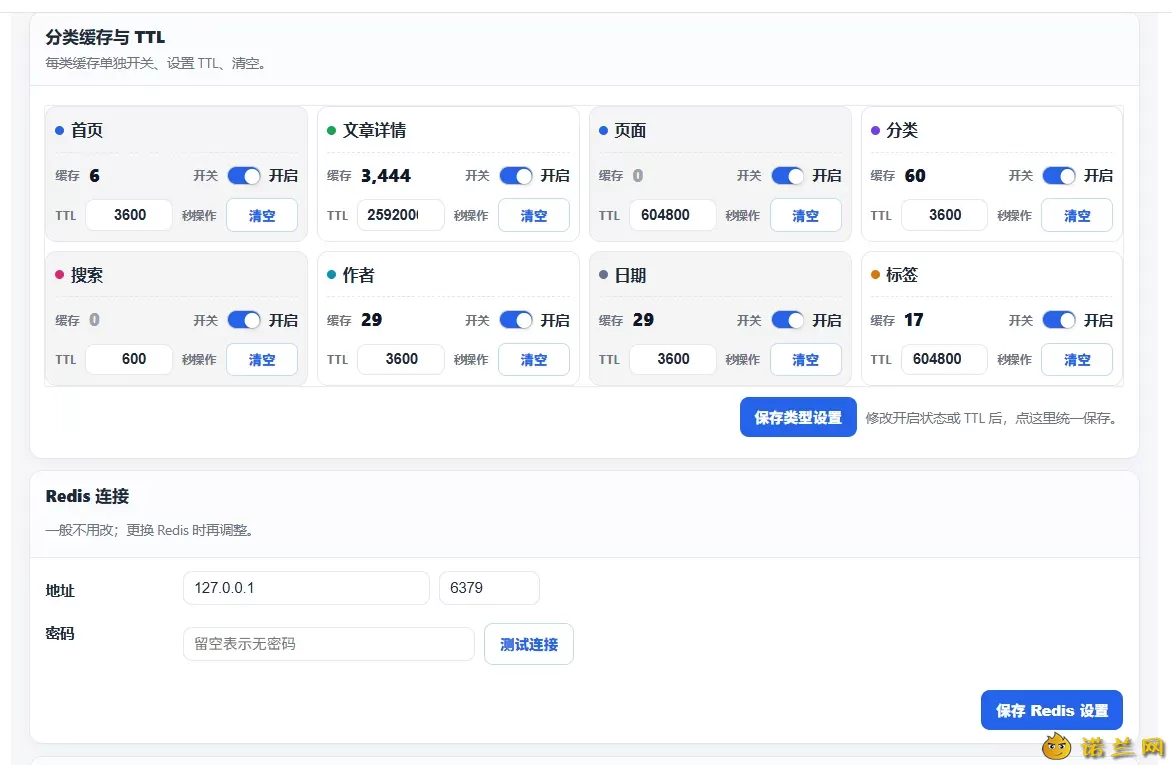Focus the Redis port field 6379
This screenshot has height=765, width=1172.
click(x=490, y=588)
